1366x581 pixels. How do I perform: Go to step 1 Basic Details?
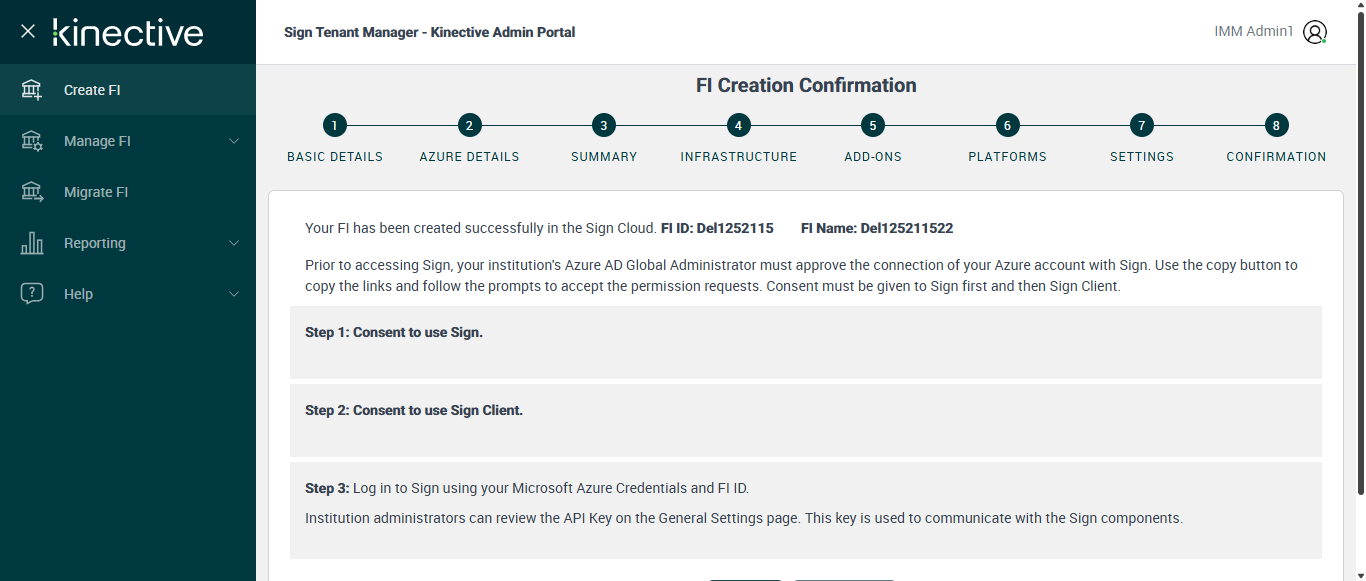tap(335, 125)
